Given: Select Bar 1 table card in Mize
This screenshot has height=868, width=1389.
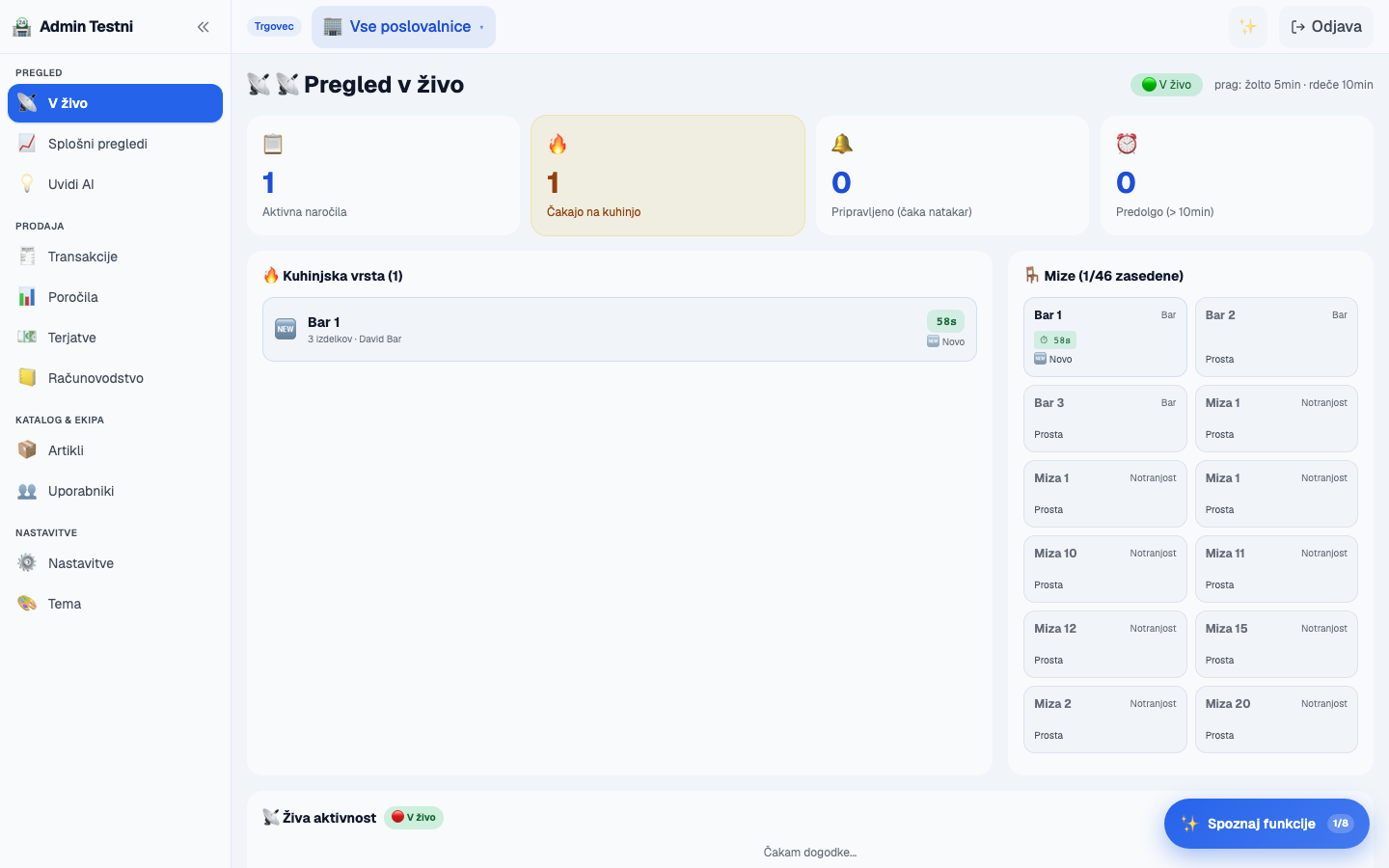Looking at the screenshot, I should 1105,337.
